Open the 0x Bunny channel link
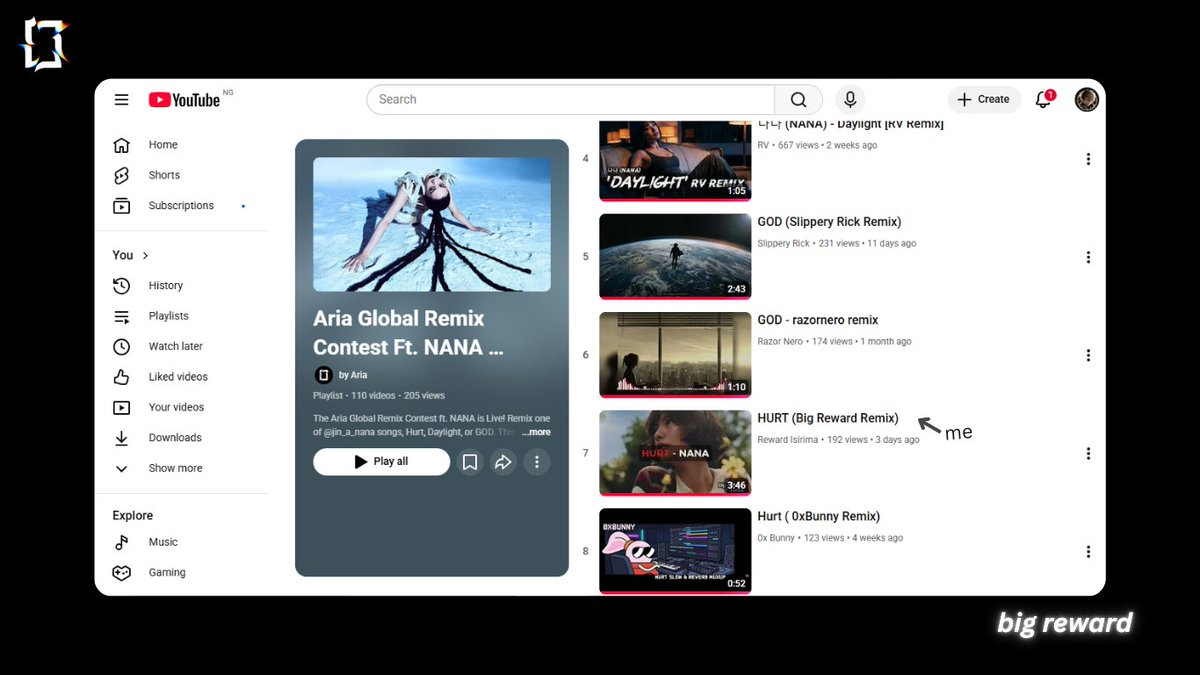The width and height of the screenshot is (1200, 675). point(776,537)
